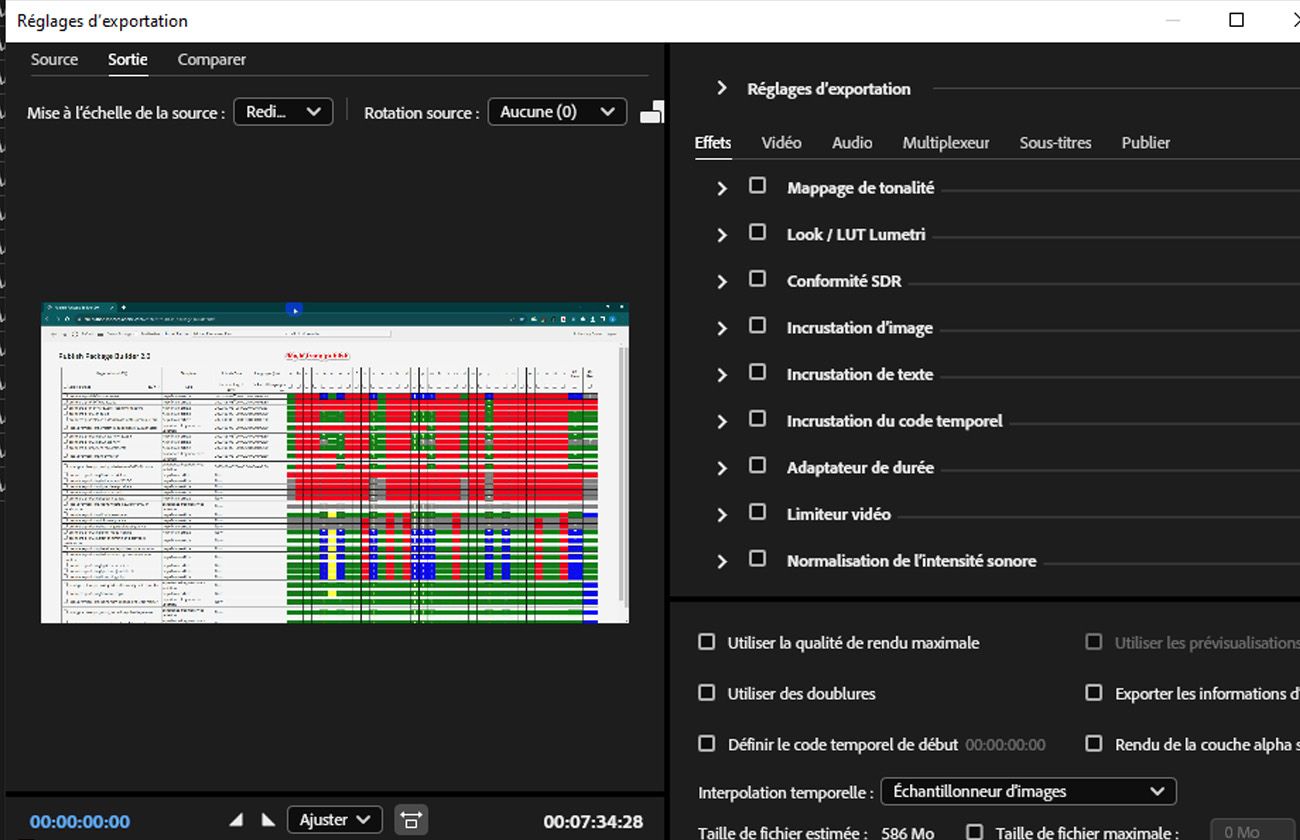
Task: Check Utiliser des doublures
Action: (706, 693)
